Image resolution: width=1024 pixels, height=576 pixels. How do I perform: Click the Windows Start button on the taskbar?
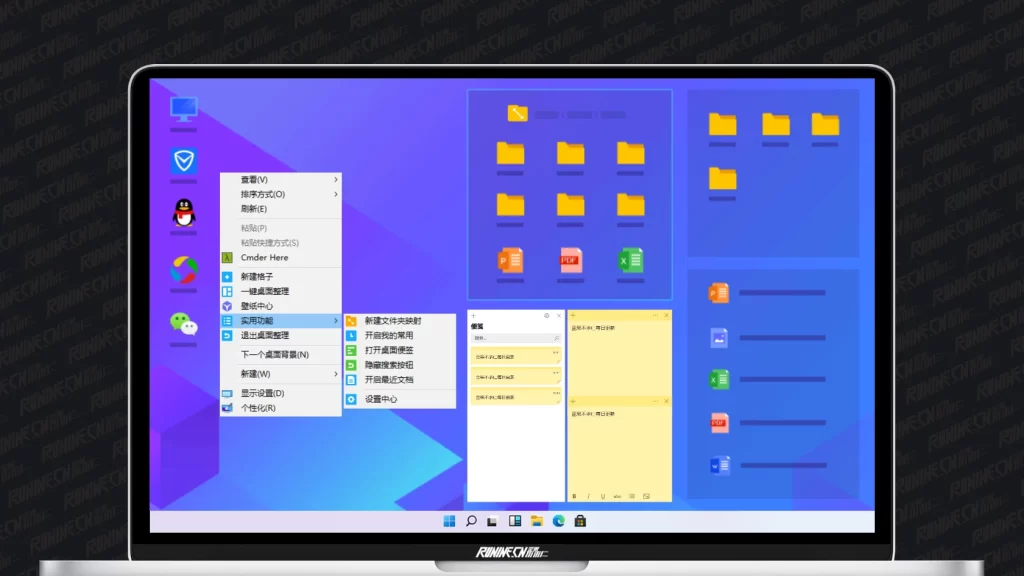(x=449, y=521)
